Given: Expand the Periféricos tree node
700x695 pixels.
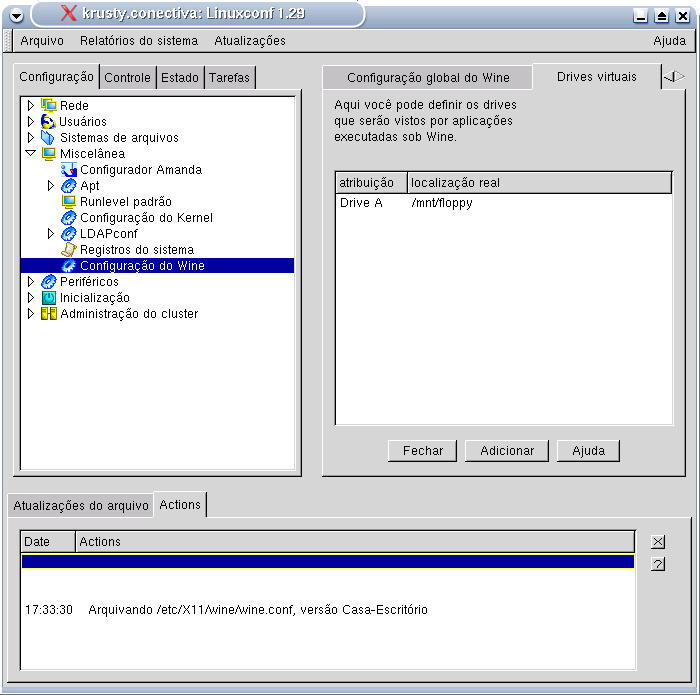Looking at the screenshot, I should 30,281.
